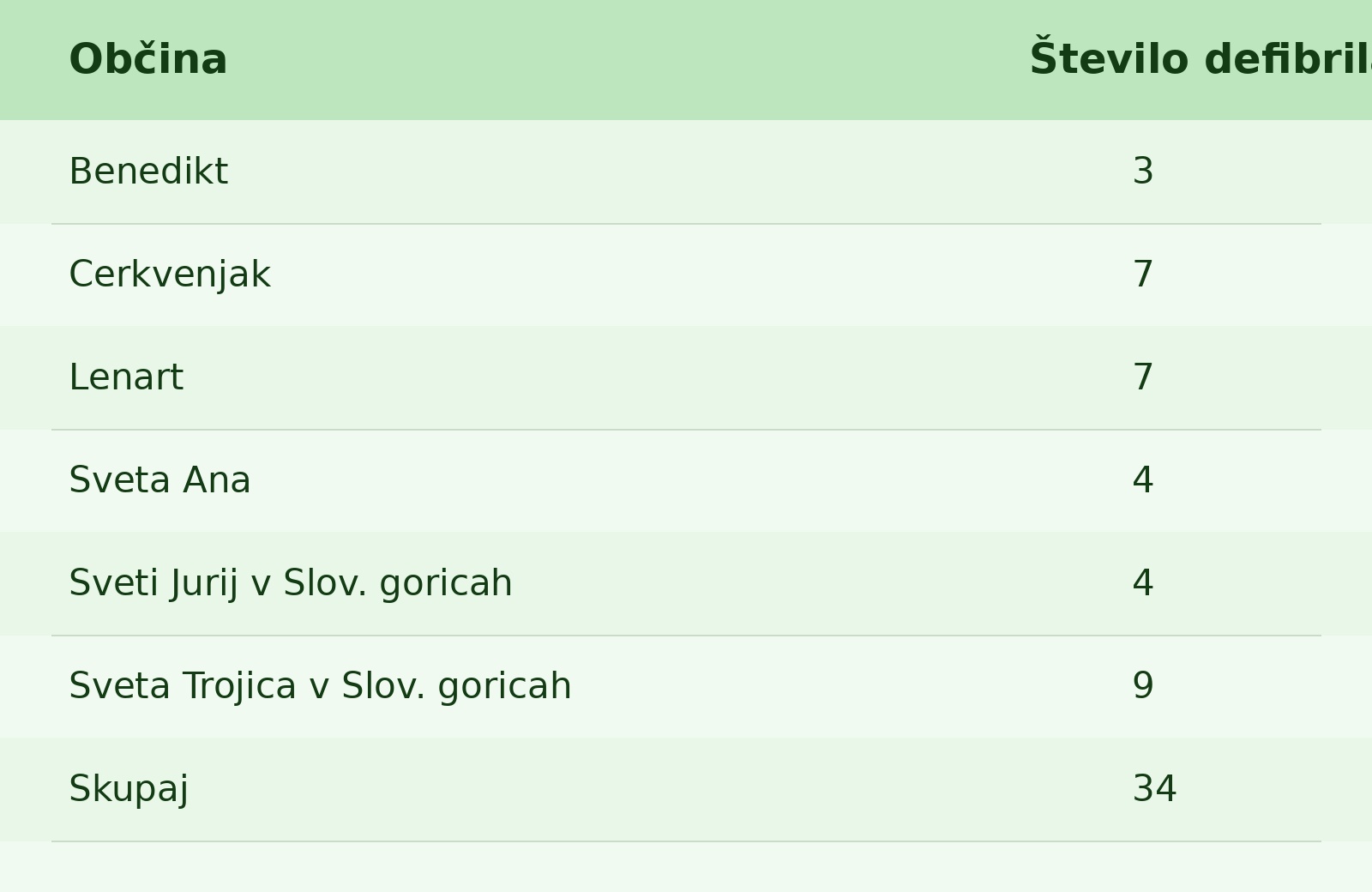The width and height of the screenshot is (1372, 892).
Task: Click the empty row below Skupaj
Action: [x=686, y=867]
